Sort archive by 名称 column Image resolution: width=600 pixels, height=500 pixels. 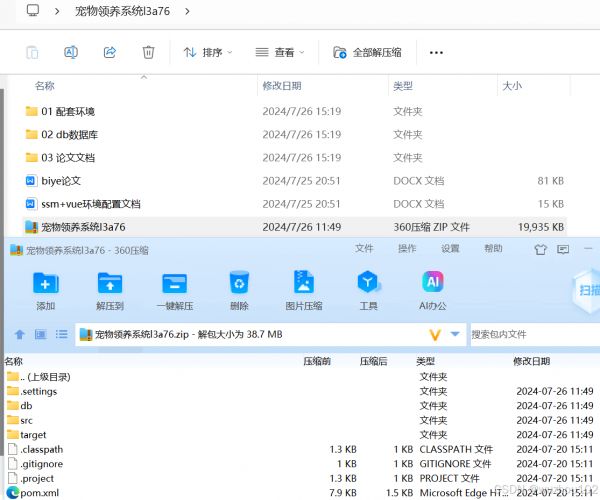[x=13, y=361]
